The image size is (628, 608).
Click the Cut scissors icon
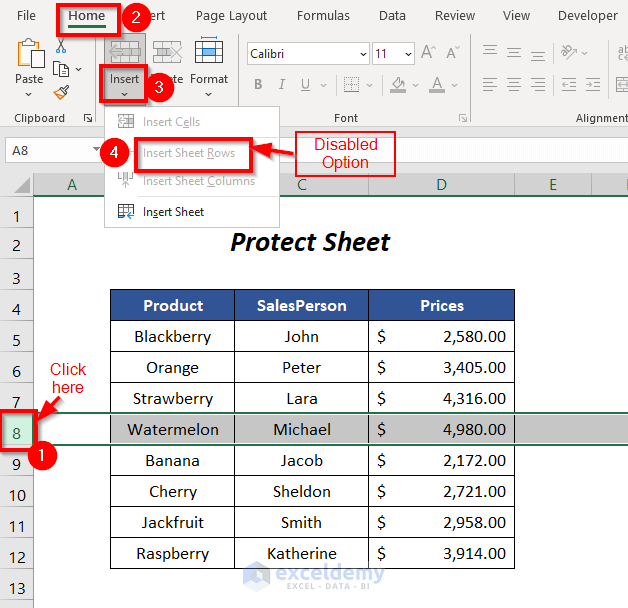61,46
